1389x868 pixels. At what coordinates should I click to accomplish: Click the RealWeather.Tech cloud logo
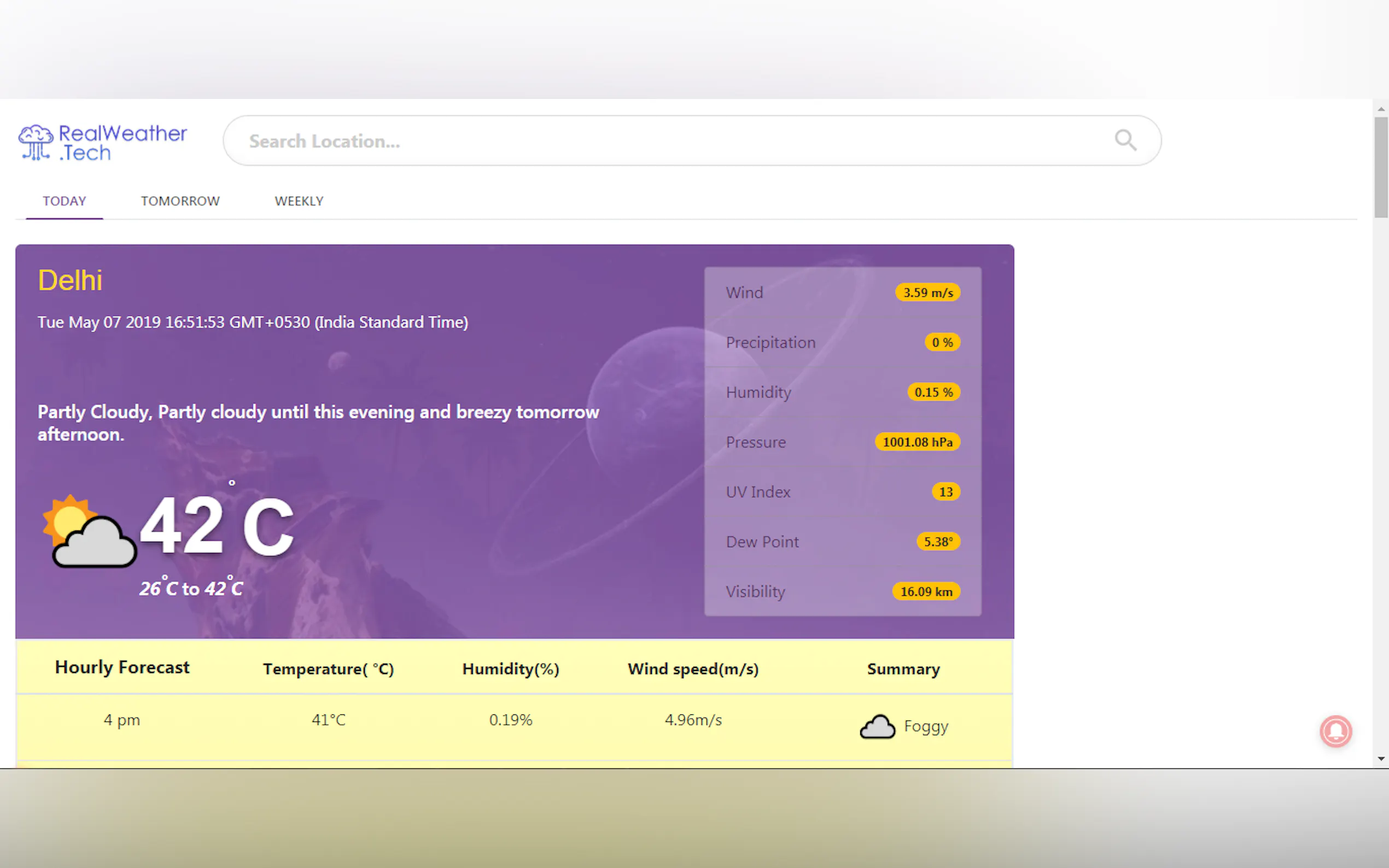pos(36,142)
